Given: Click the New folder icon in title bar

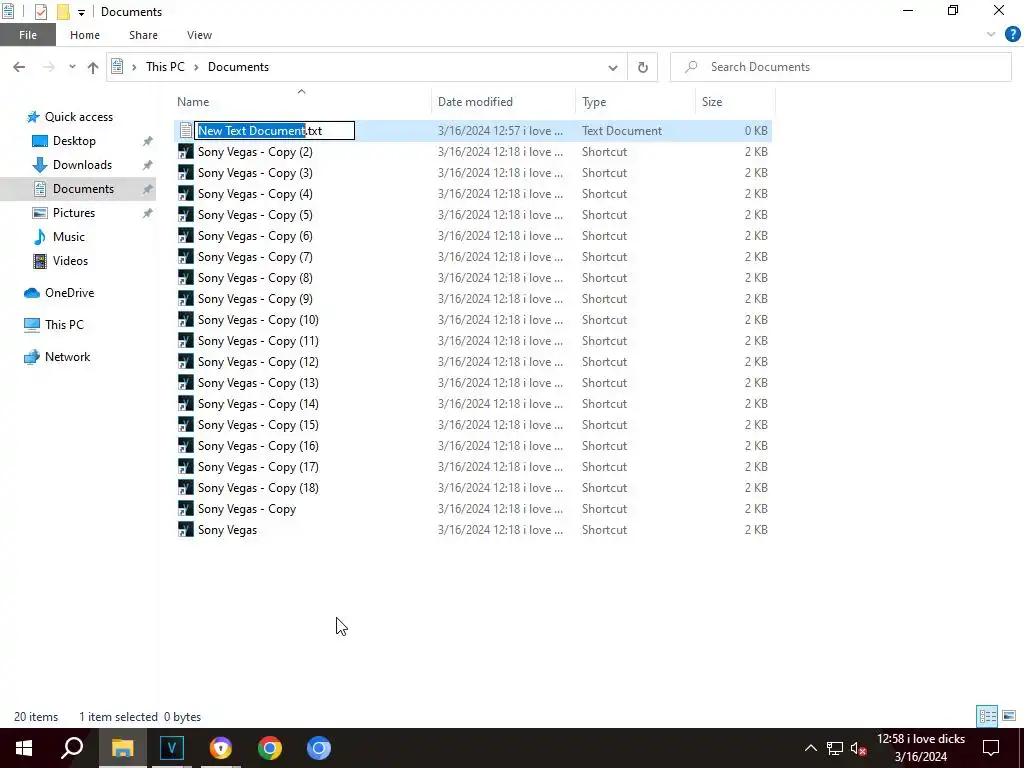Looking at the screenshot, I should (x=63, y=11).
